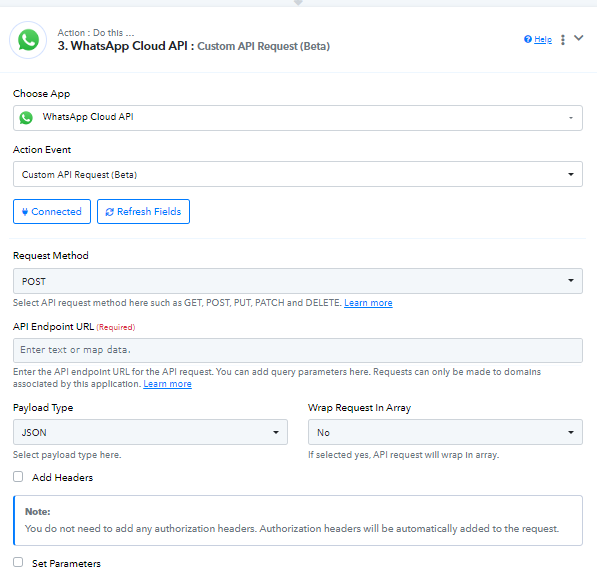Open the three-dot step options menu
597x567 pixels.
(x=563, y=40)
